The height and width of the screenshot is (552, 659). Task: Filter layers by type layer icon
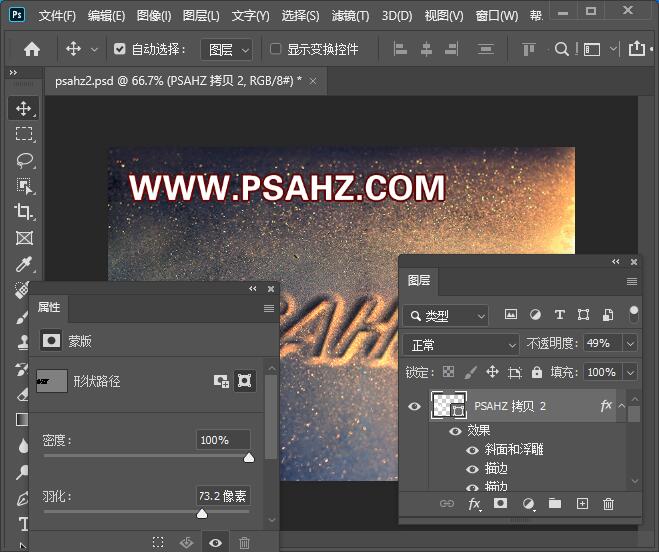tap(559, 314)
